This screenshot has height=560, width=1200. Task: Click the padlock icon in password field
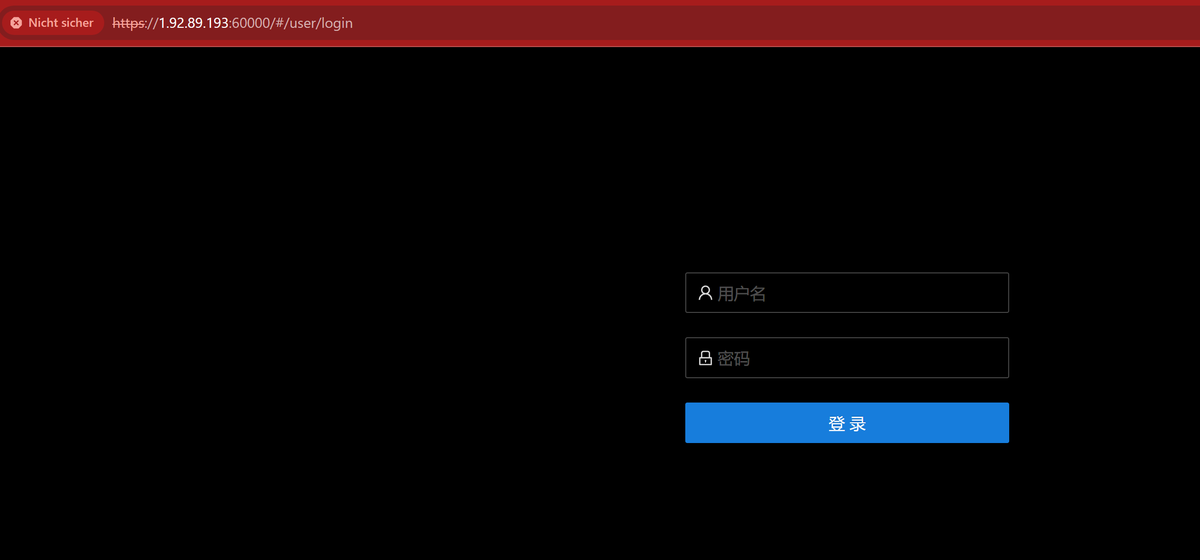(705, 358)
